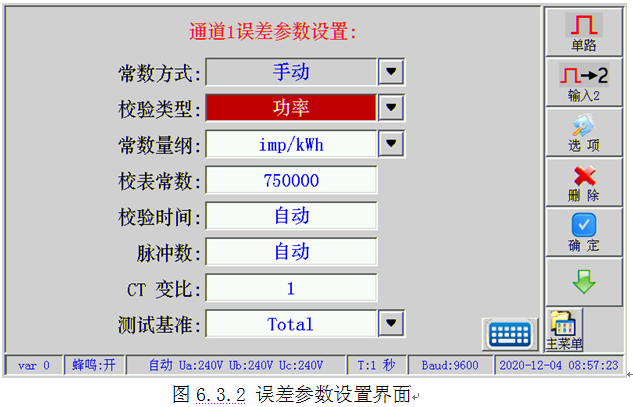Image resolution: width=633 pixels, height=407 pixels.
Task: Select the 单路 single-channel pulse icon
Action: (x=584, y=31)
